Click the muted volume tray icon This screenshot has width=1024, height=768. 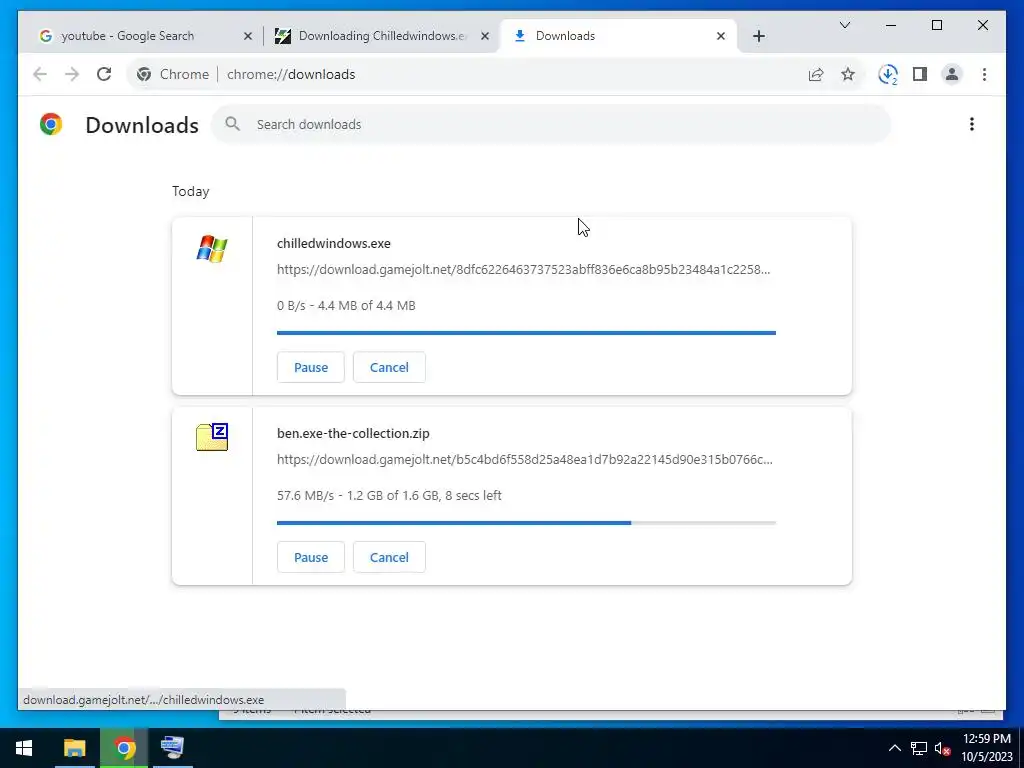pyautogui.click(x=942, y=748)
